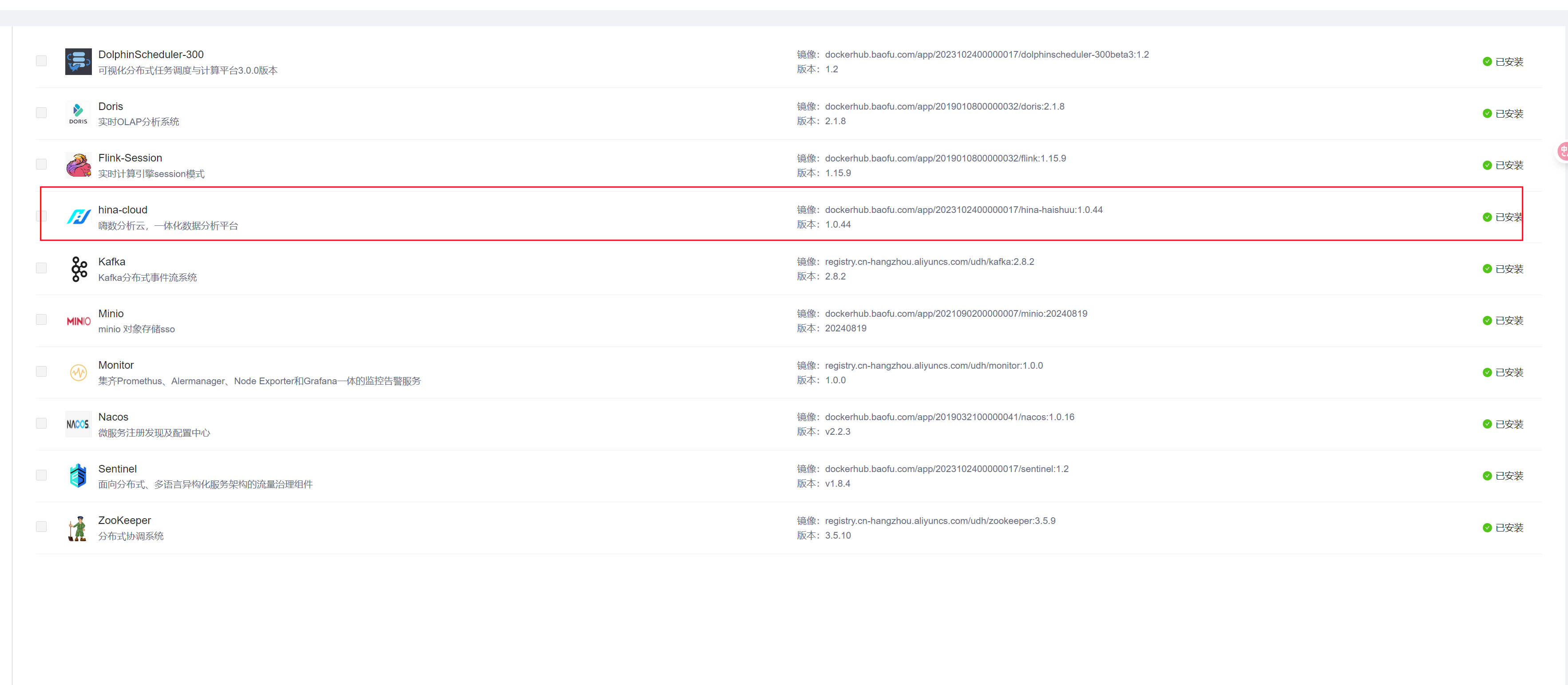
Task: Check the DolphinScheduler-300 row checkbox
Action: (x=41, y=61)
